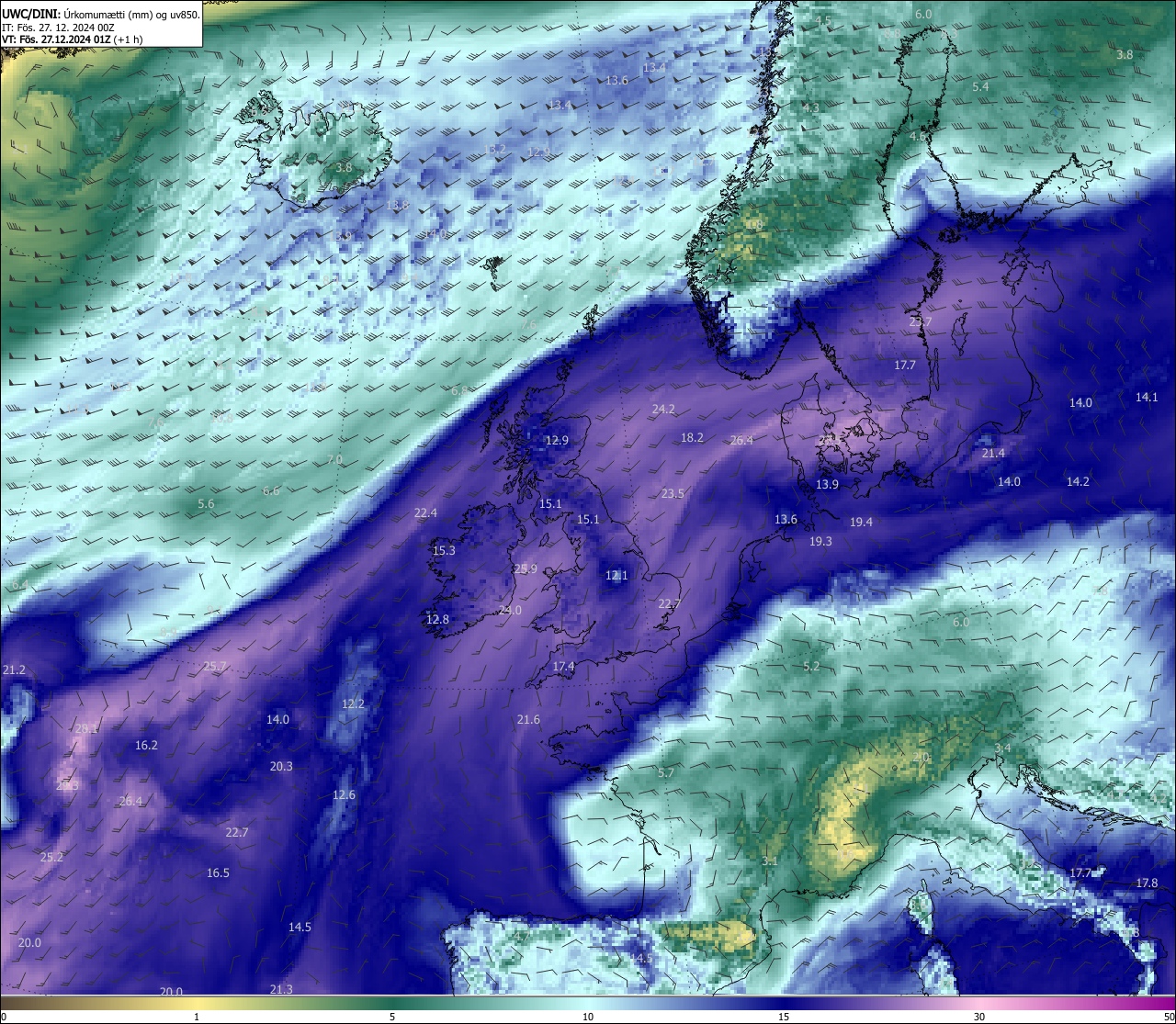This screenshot has height=1024, width=1176.
Task: Click the 17.7 value over Sweden
Action: coord(905,365)
